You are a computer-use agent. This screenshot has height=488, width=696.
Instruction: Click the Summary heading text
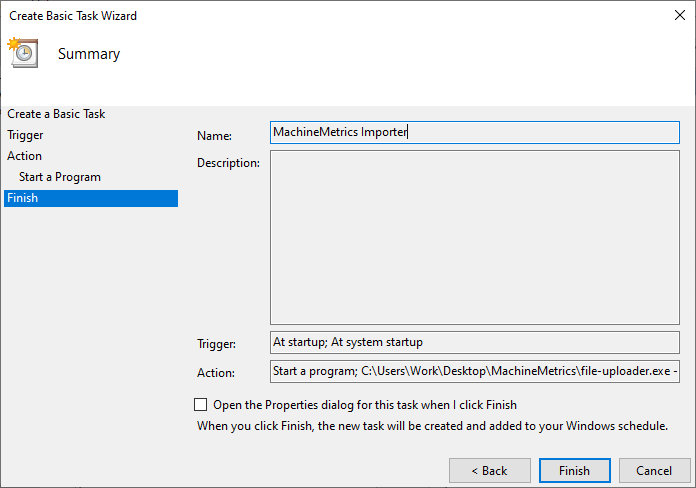coord(89,54)
